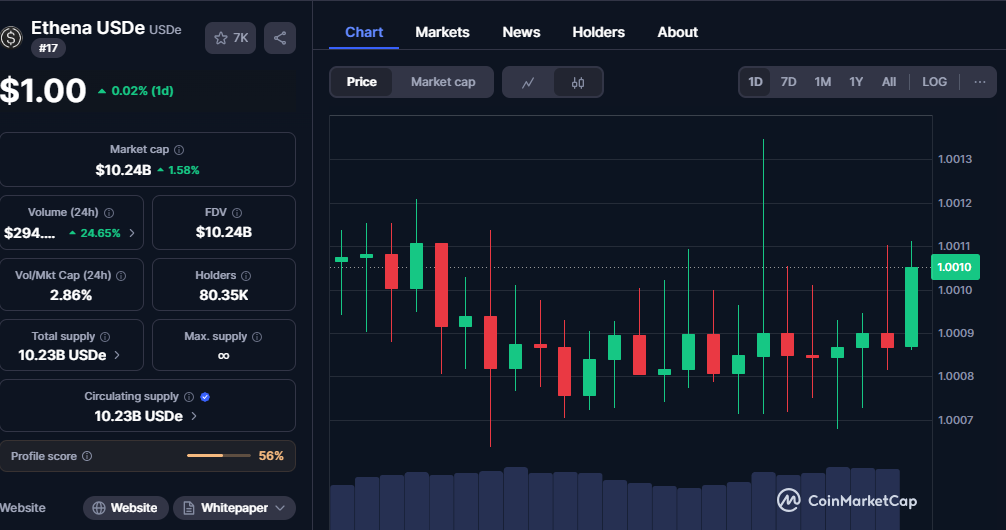Open the chart more options ellipsis

(x=979, y=82)
